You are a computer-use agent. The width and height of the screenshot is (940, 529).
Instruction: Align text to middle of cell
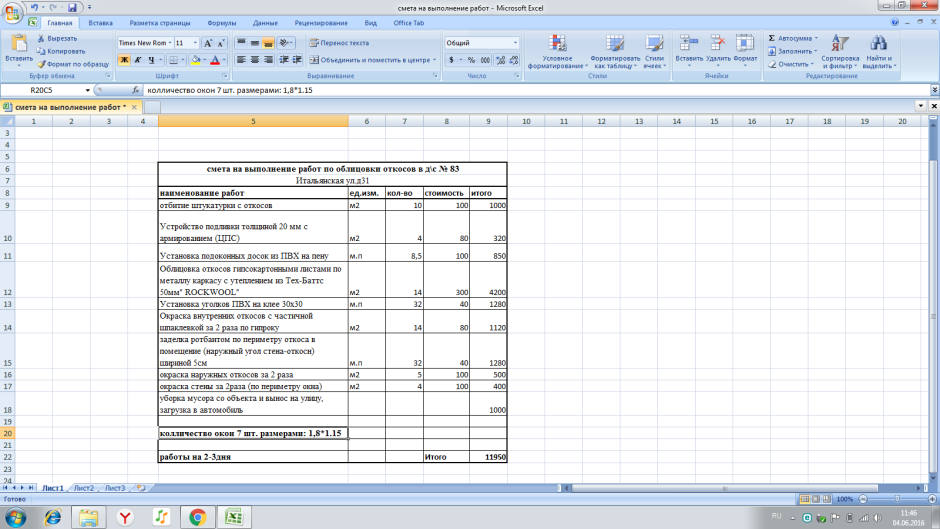click(x=255, y=43)
